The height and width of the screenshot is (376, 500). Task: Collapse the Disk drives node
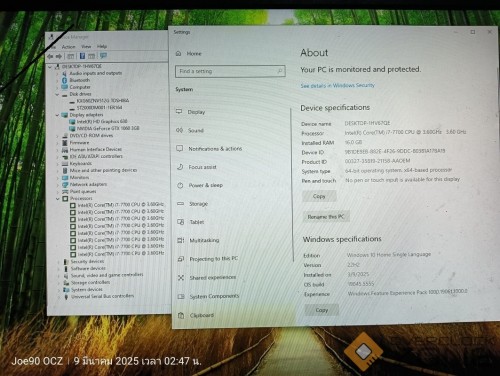pos(57,94)
